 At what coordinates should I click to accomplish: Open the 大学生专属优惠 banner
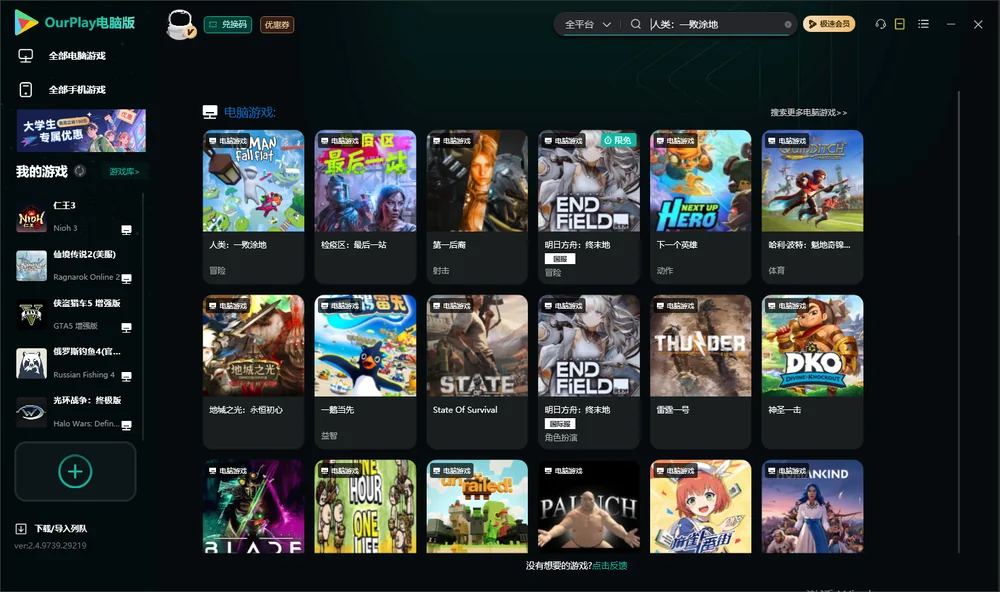(81, 130)
